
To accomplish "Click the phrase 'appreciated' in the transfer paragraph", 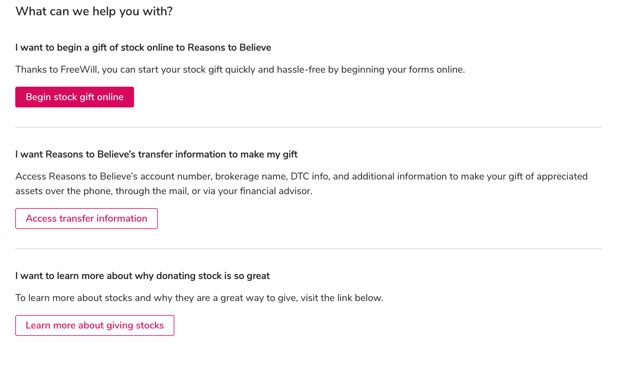I will coord(562,176).
